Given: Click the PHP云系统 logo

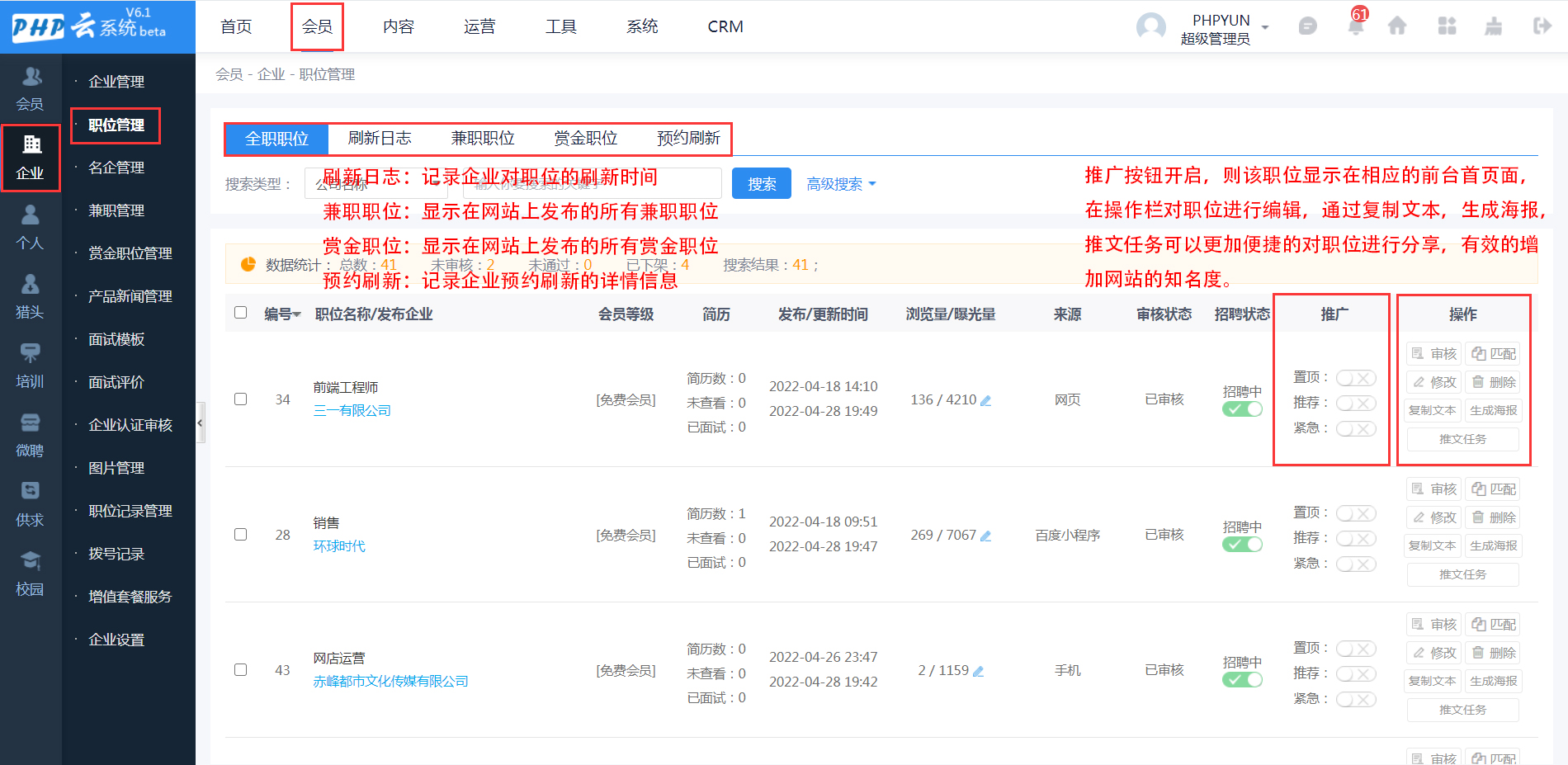Looking at the screenshot, I should (x=89, y=26).
